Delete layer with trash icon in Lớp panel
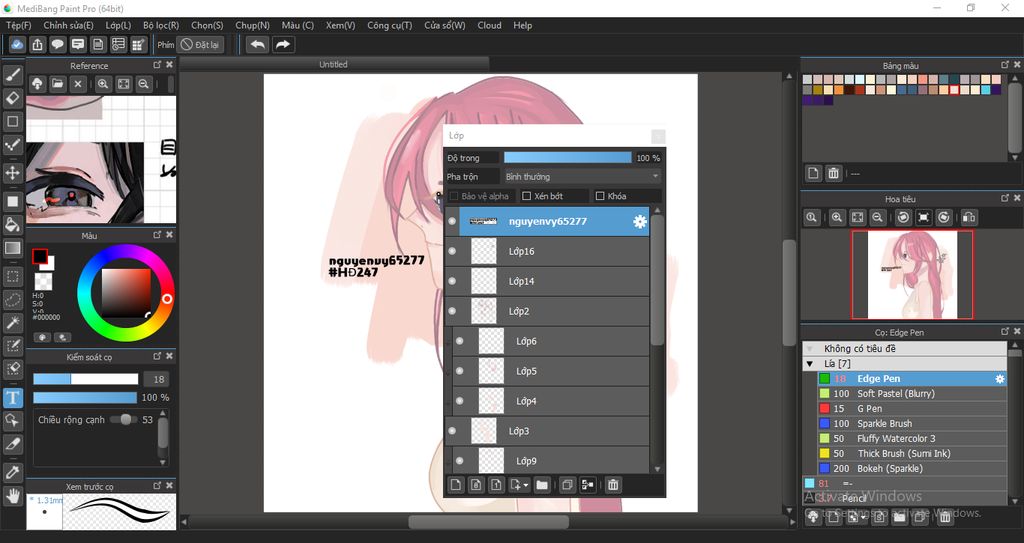The height and width of the screenshot is (543, 1024). (x=613, y=485)
